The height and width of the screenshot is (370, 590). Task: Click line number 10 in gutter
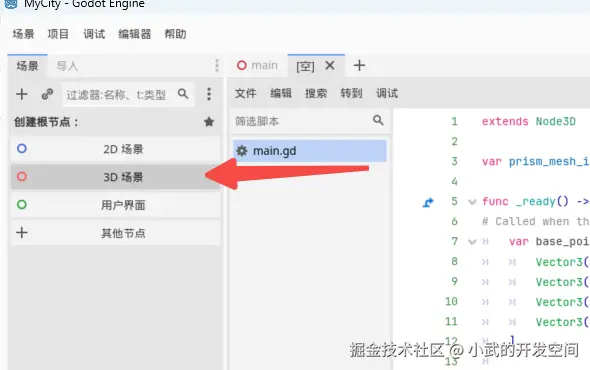tap(451, 301)
